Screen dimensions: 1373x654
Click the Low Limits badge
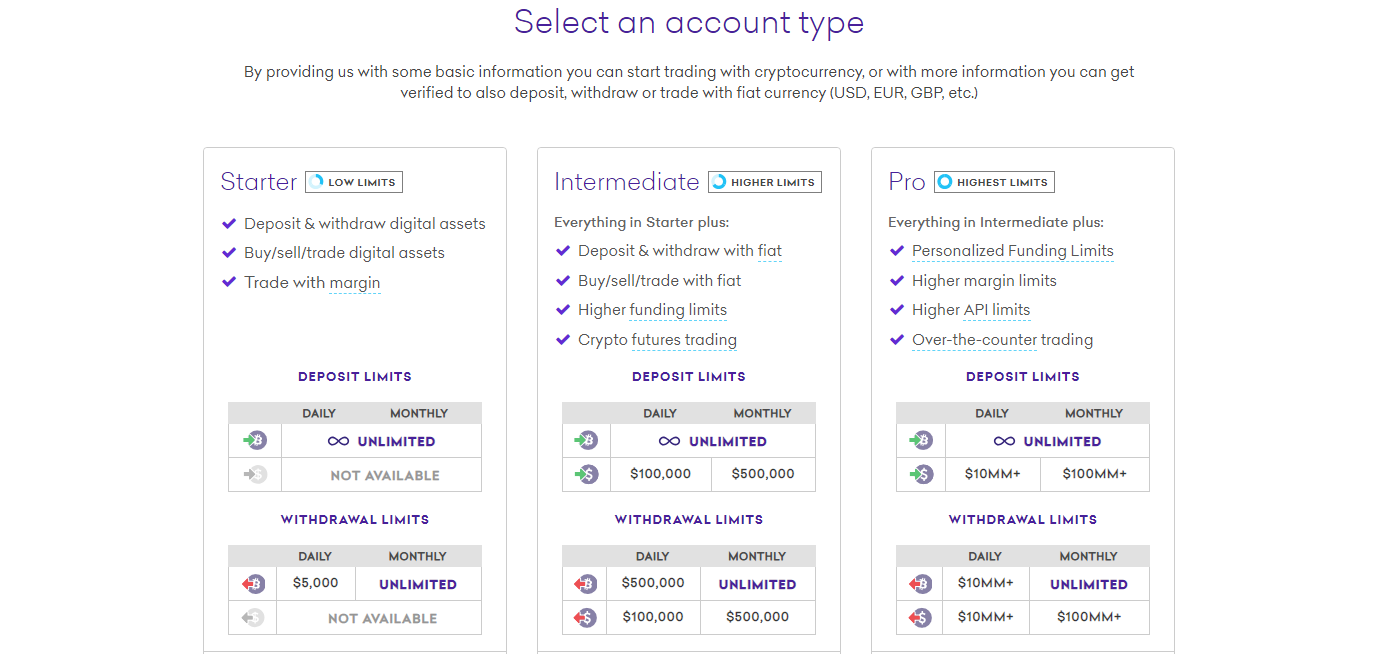354,182
